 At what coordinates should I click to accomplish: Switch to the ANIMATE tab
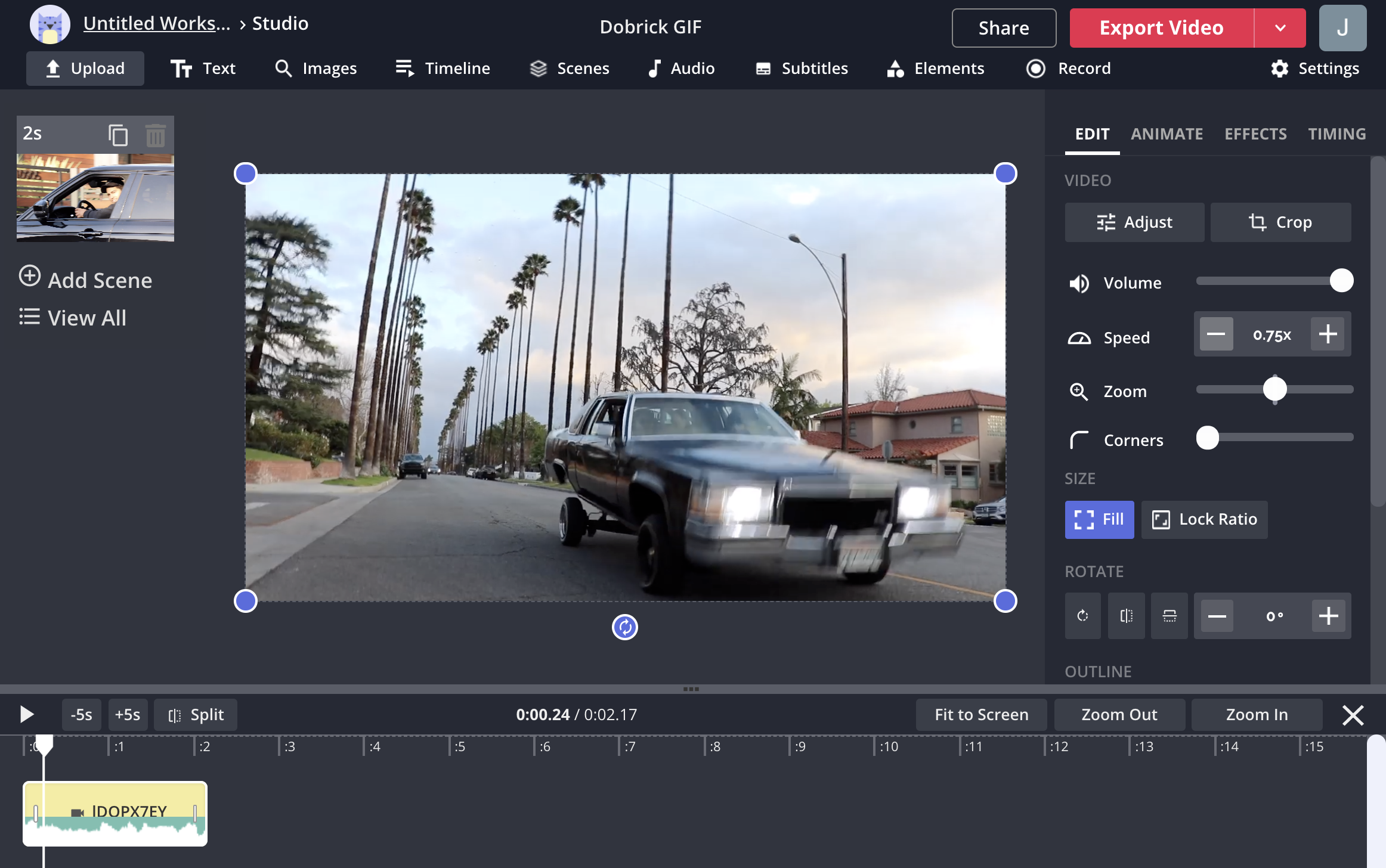click(x=1167, y=134)
